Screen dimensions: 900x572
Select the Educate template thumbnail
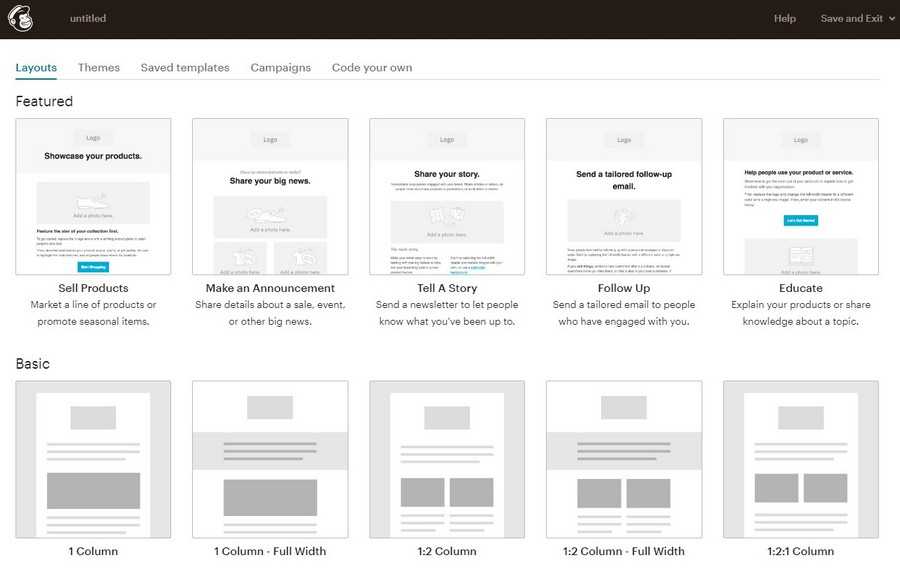tap(801, 197)
